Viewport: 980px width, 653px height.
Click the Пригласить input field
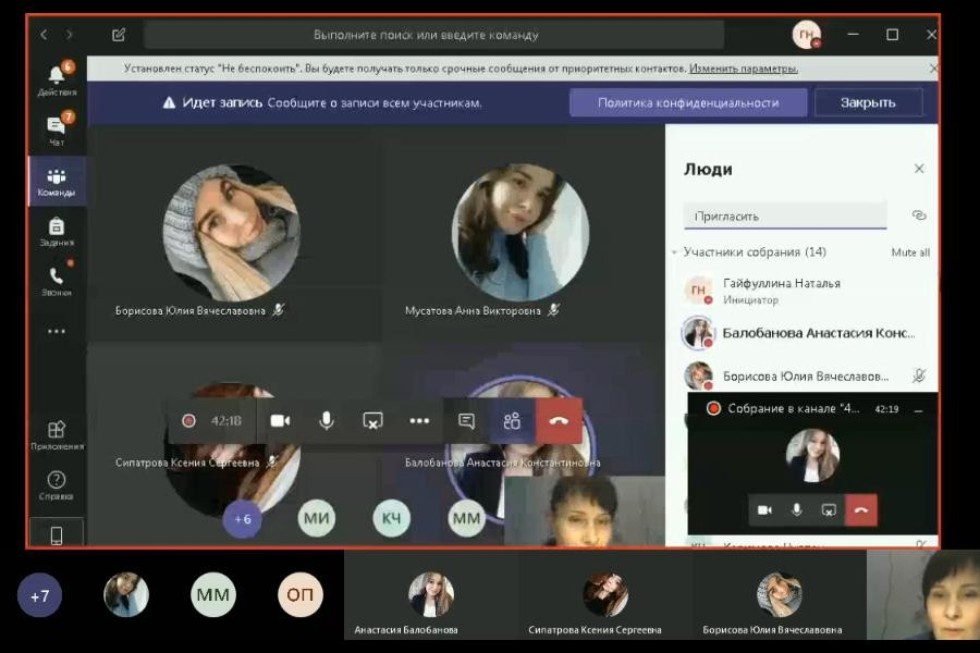point(784,216)
